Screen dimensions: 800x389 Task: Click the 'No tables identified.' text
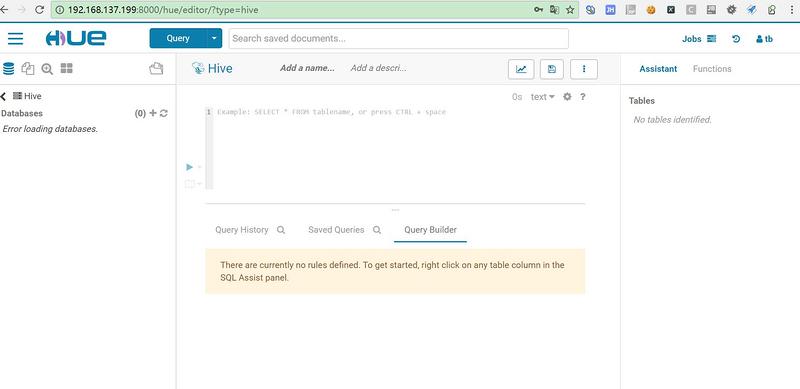point(672,119)
